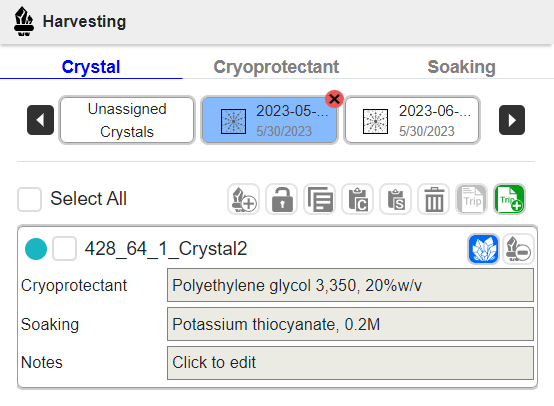The width and height of the screenshot is (554, 406).
Task: Close the selected 2023-05 plate card
Action: pyautogui.click(x=334, y=99)
